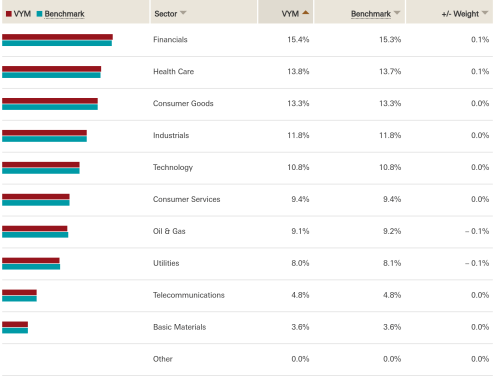
Task: Sort by the Sector column arrow
Action: tap(183, 13)
